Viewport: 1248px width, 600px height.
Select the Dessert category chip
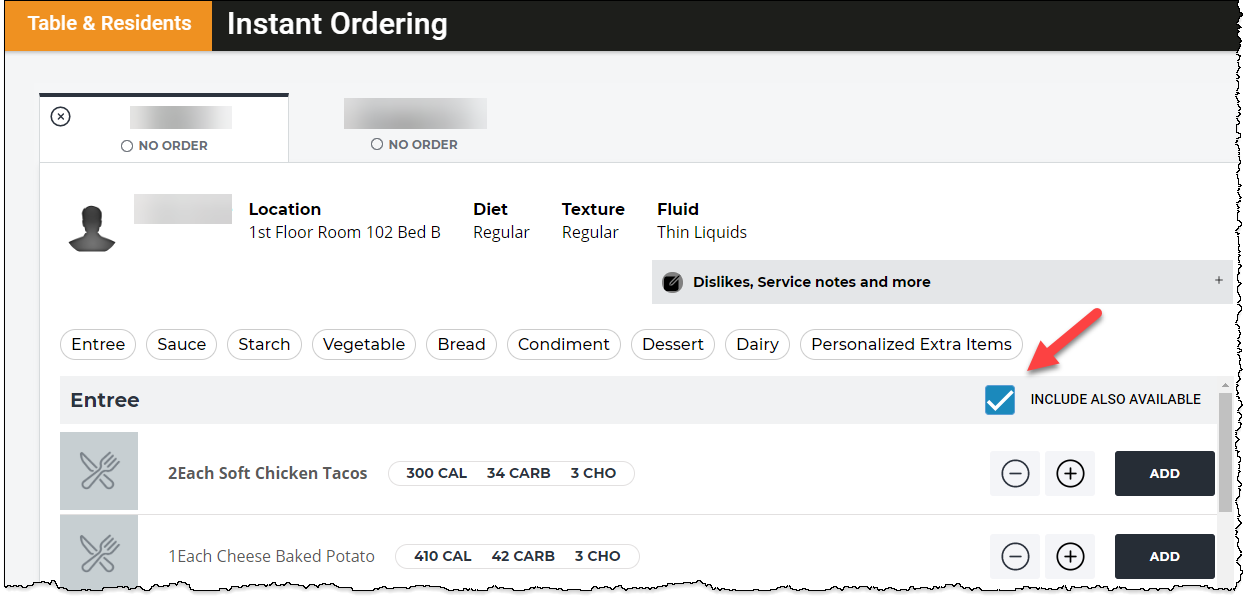click(x=673, y=344)
